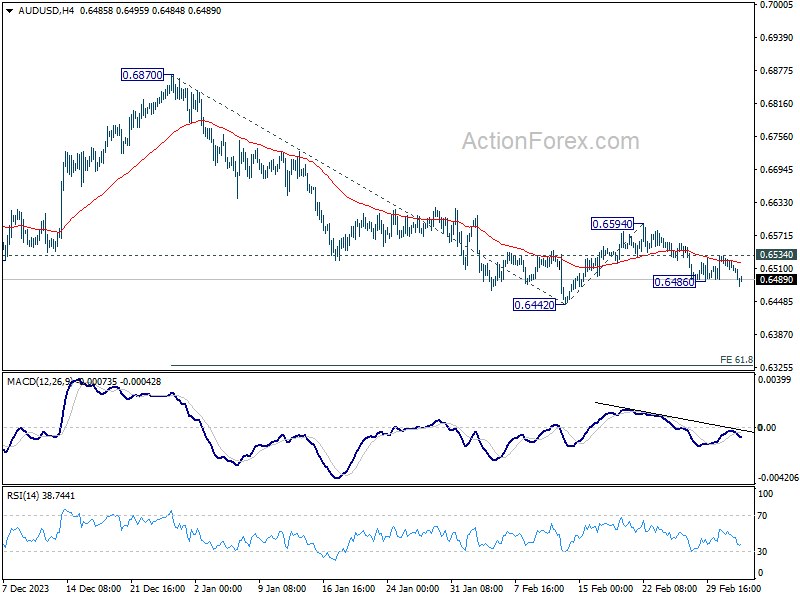This screenshot has height=600, width=800.
Task: Click the 0.64485 price axis value
Action: tap(777, 302)
